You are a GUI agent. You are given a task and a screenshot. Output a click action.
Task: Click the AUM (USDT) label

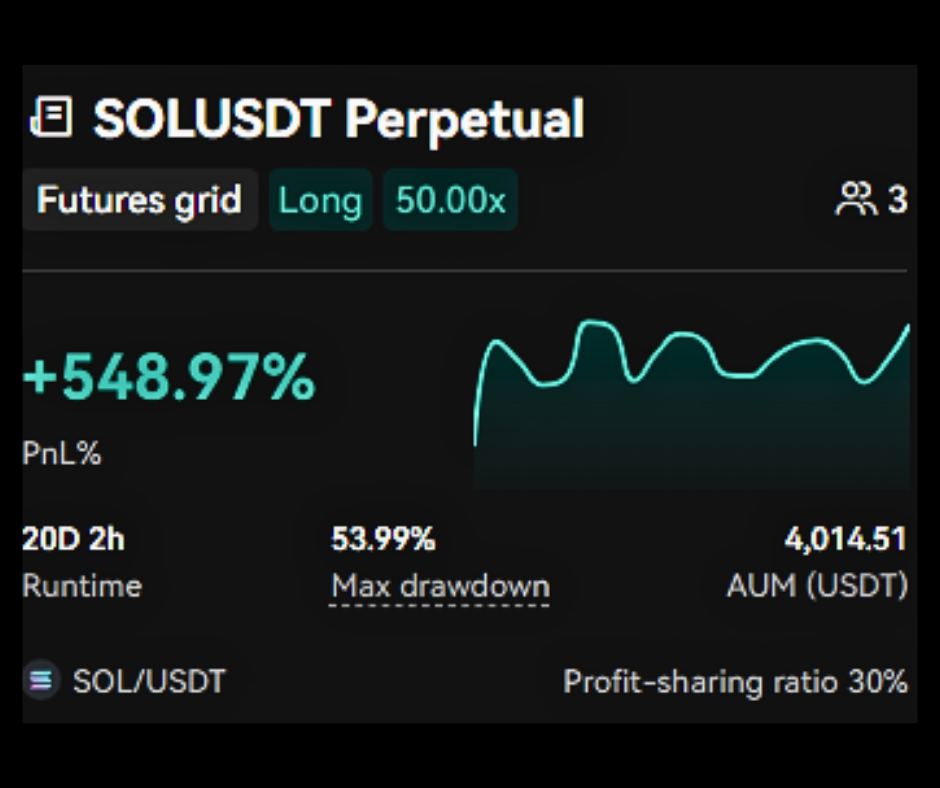pyautogui.click(x=817, y=586)
